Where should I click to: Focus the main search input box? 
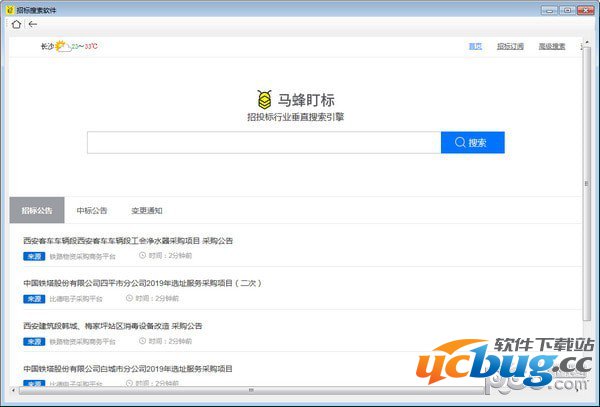coord(264,142)
